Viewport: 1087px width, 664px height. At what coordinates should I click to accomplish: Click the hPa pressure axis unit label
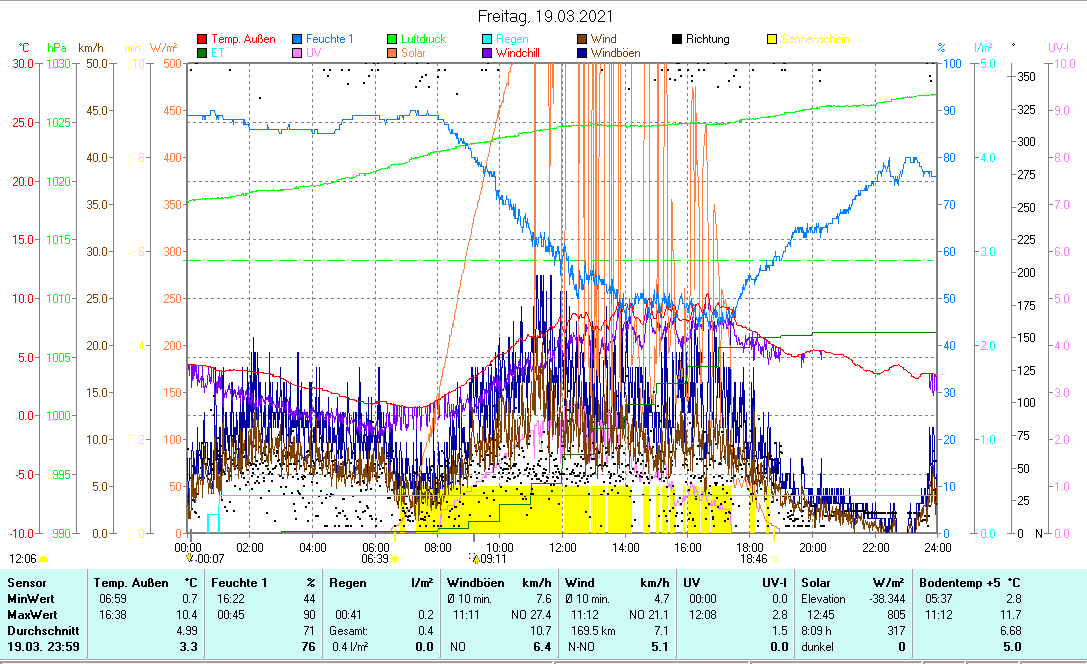56,47
